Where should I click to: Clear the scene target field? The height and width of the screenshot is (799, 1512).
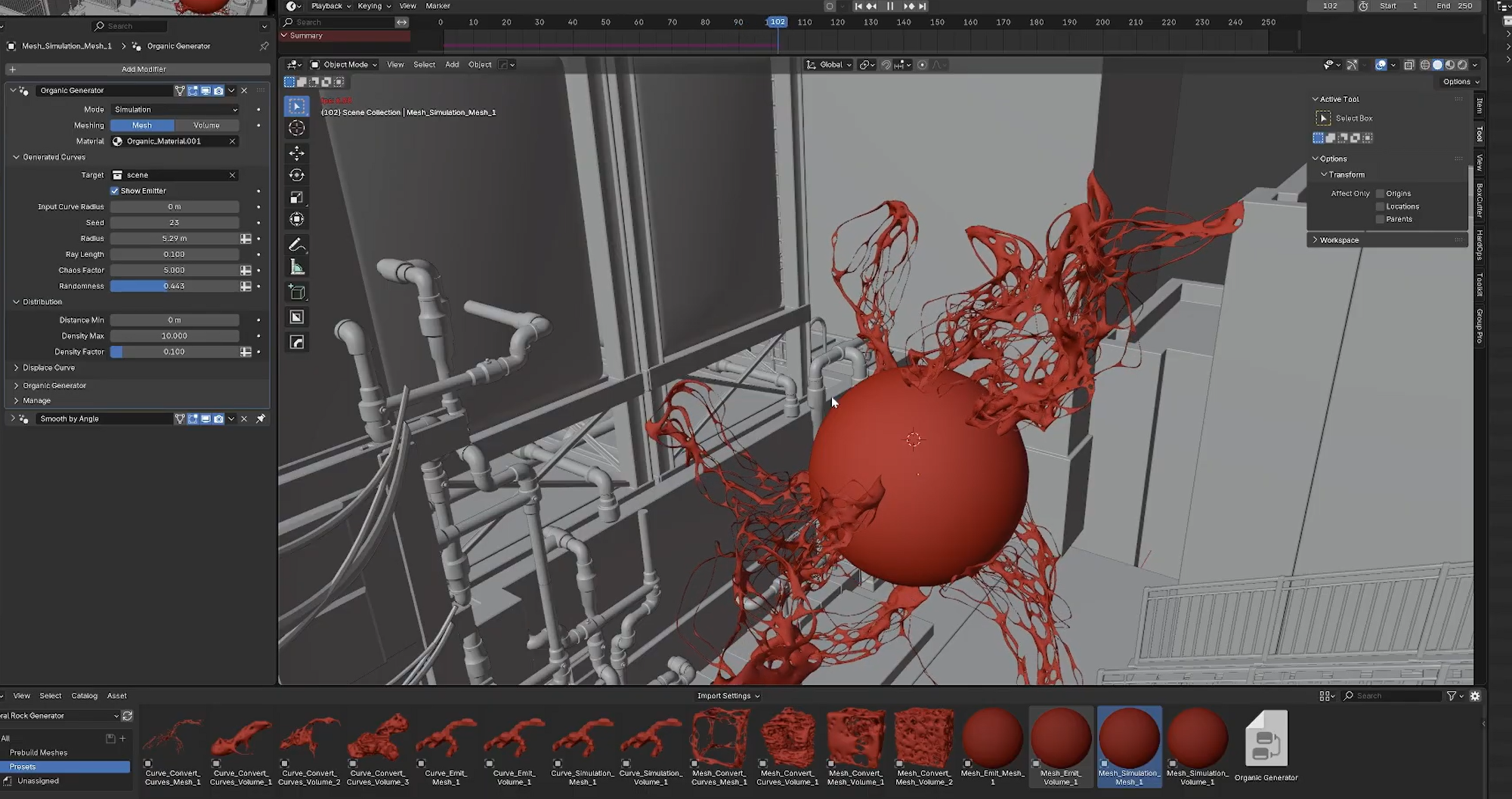[x=232, y=175]
